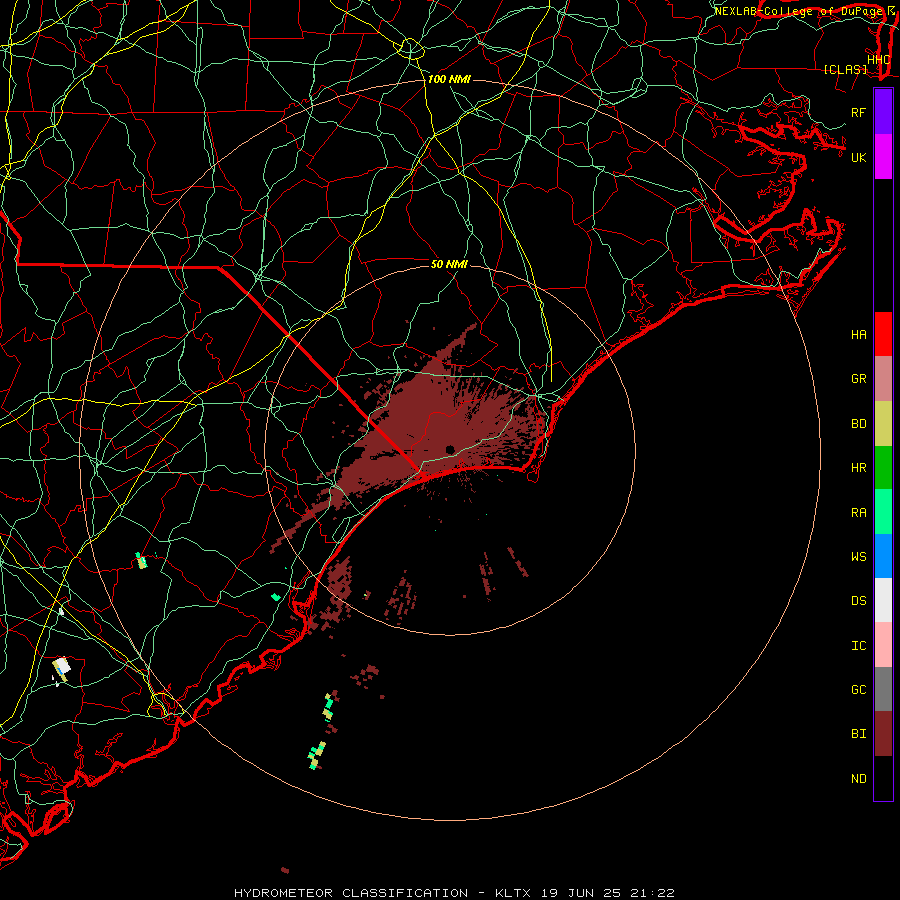Click the ND legend label
The width and height of the screenshot is (900, 900).
click(859, 779)
